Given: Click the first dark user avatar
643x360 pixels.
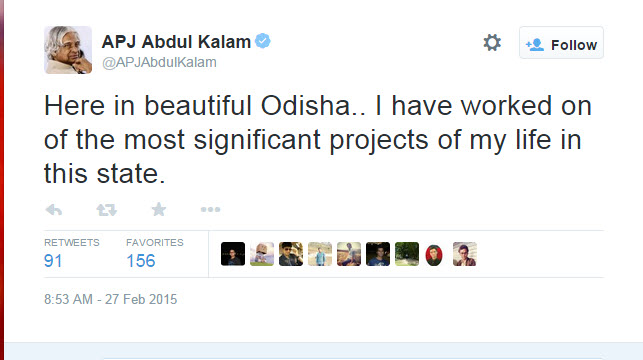Looking at the screenshot, I should [233, 254].
